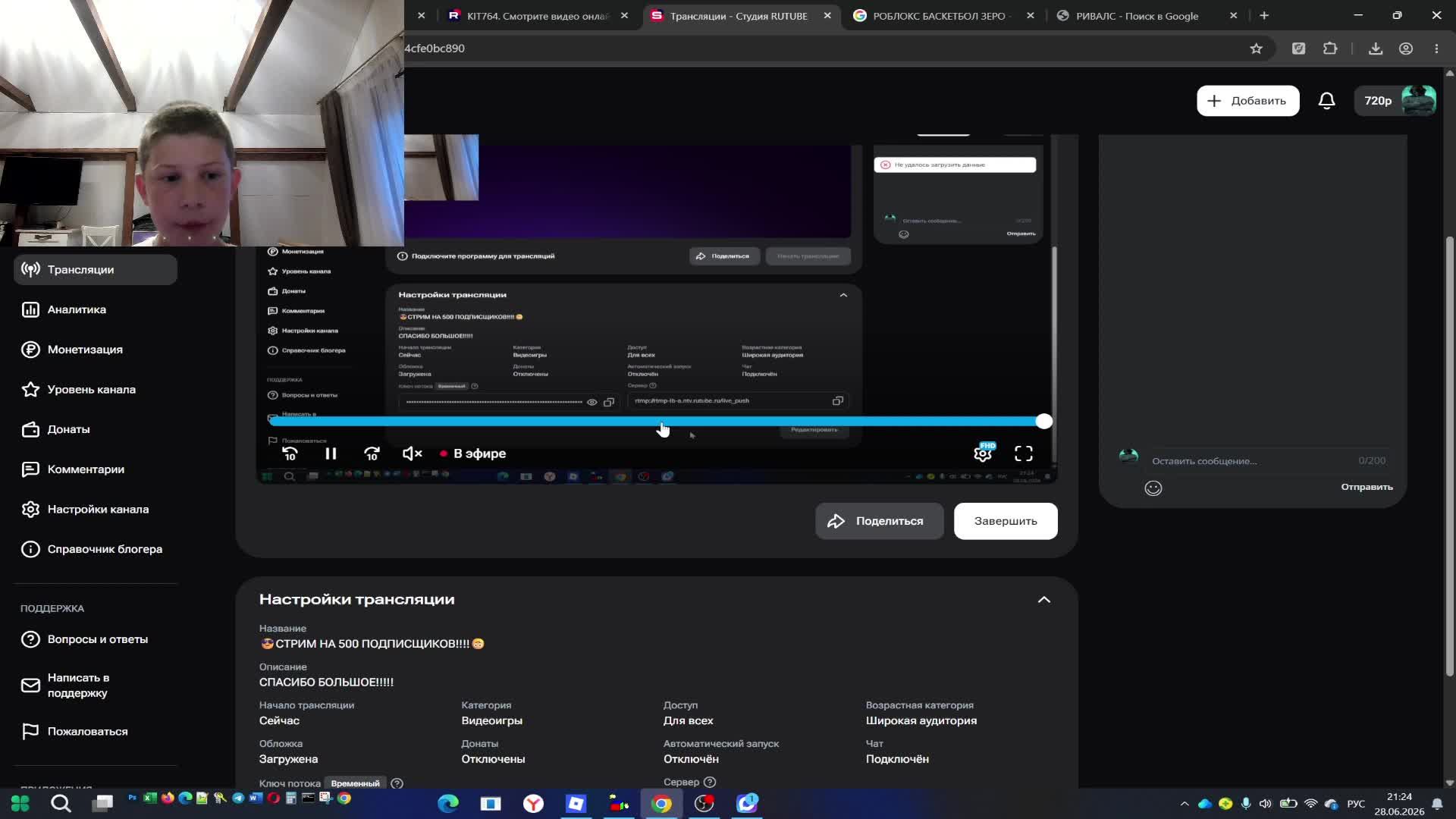Viewport: 1456px width, 819px height.
Task: Open Task View on taskbar
Action: coord(102,803)
